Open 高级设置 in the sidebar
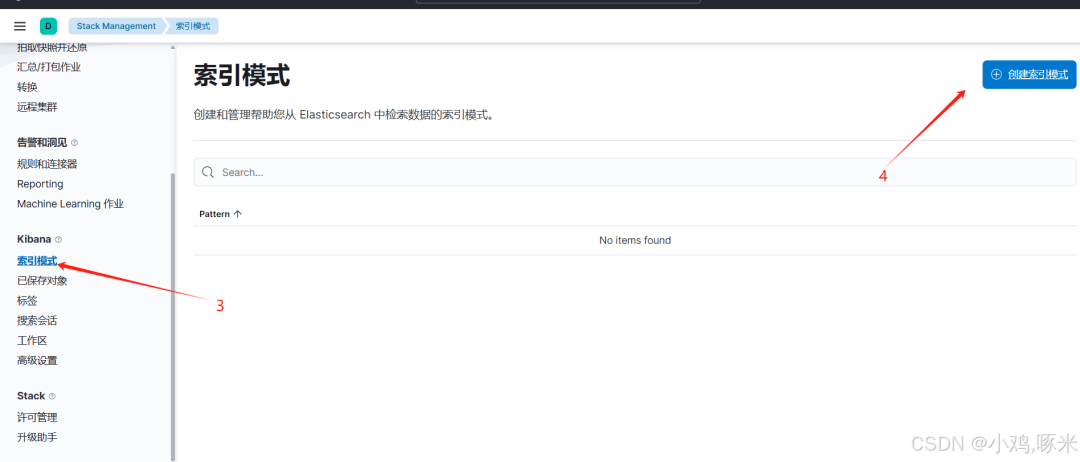Screen dimensions: 1080x462 (37, 360)
